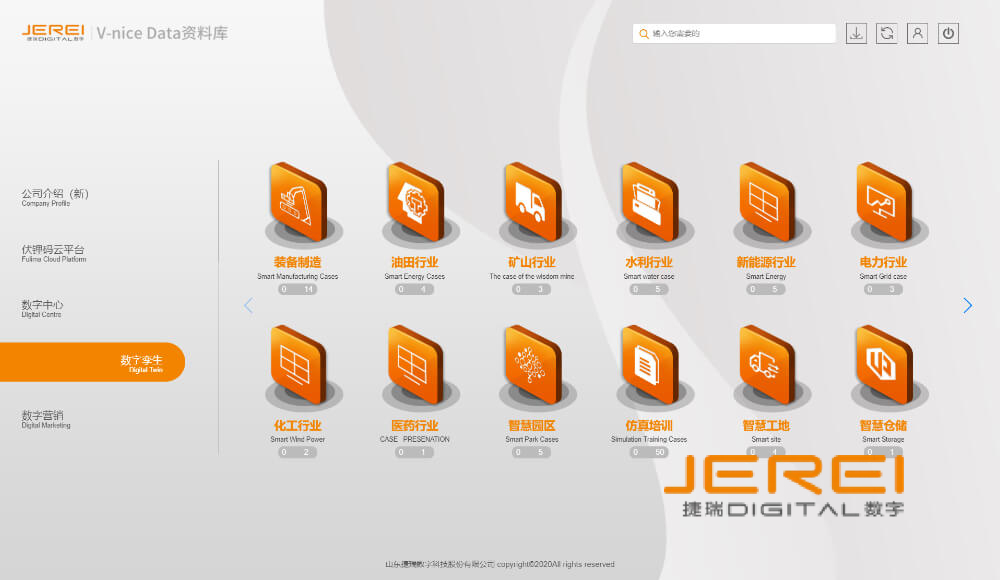Open the 智慧仓储 Smart Storage icon
Screen dimensions: 1000x580
coord(883,364)
